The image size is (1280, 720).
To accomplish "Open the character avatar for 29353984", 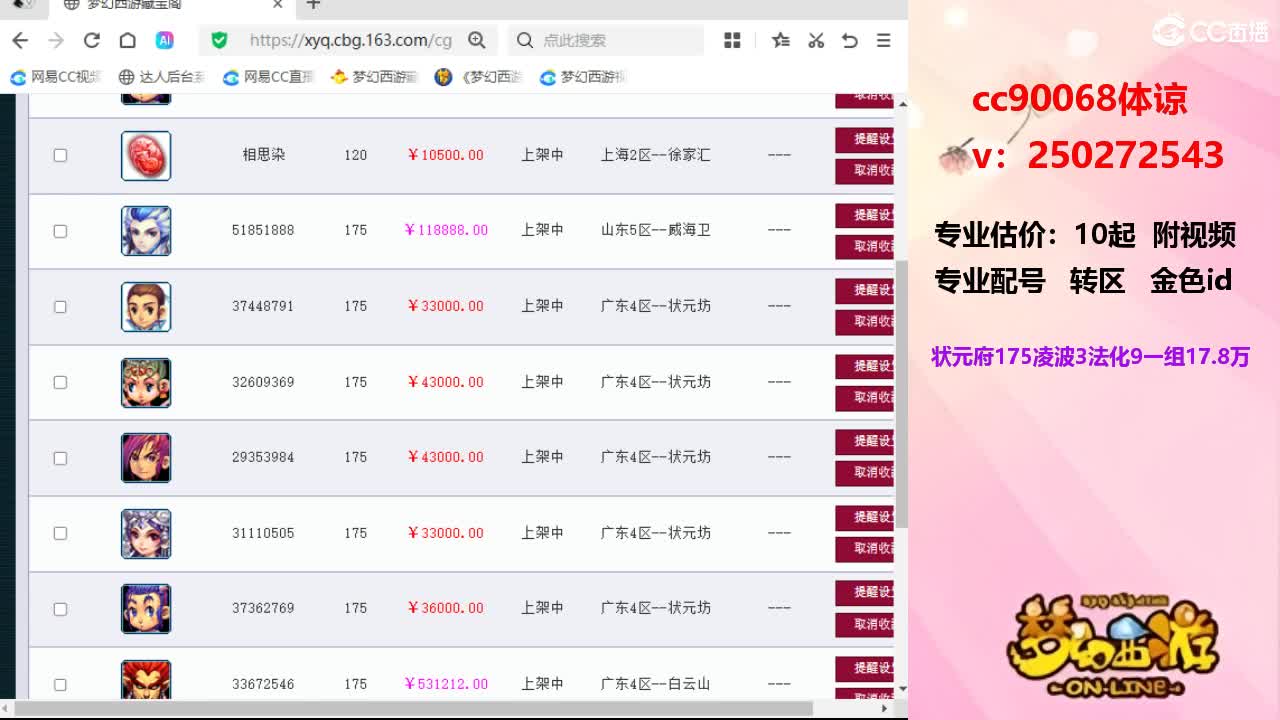I will (x=146, y=458).
